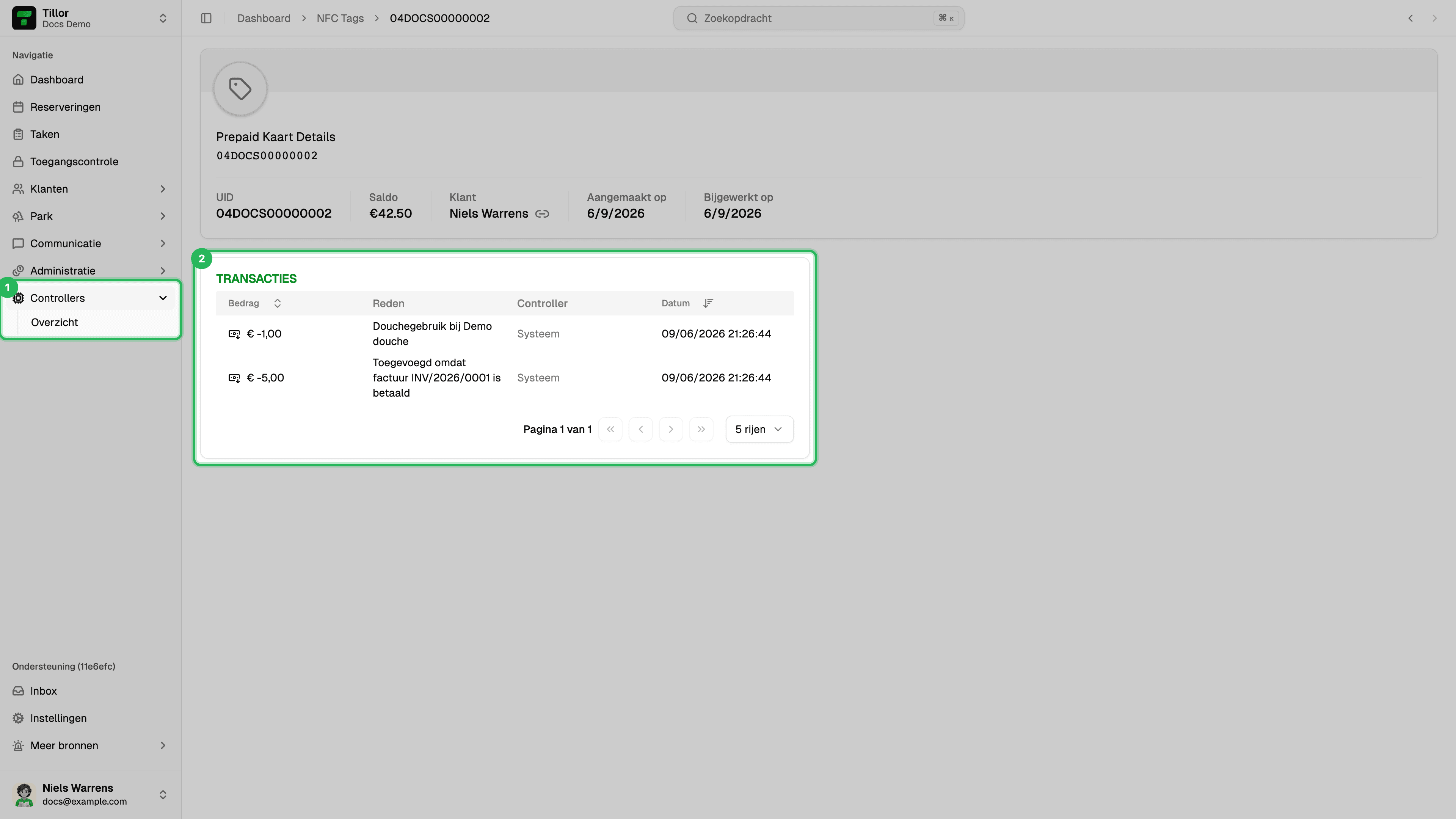Click the Controller column header

pyautogui.click(x=542, y=303)
